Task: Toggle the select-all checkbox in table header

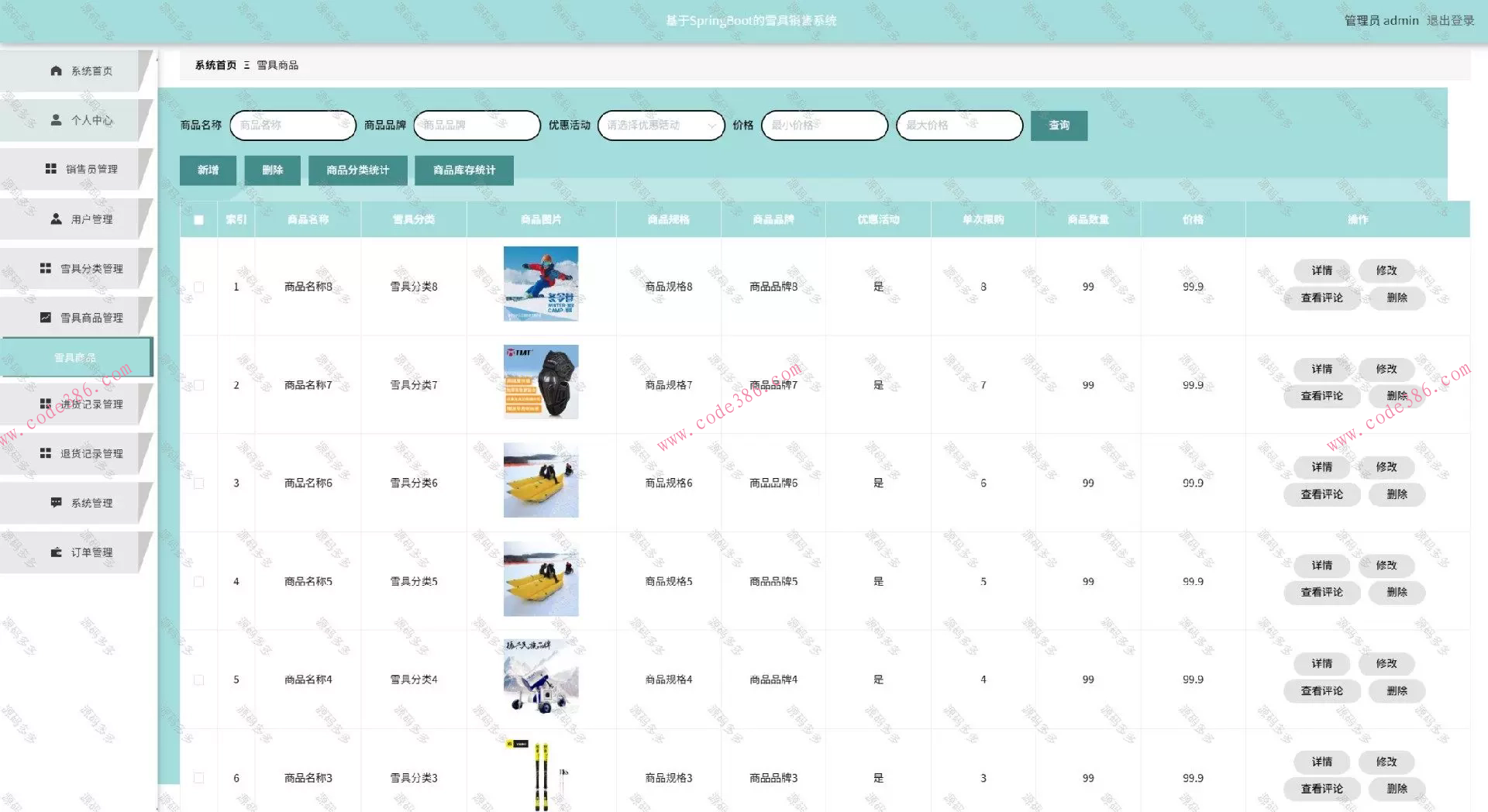Action: [199, 220]
